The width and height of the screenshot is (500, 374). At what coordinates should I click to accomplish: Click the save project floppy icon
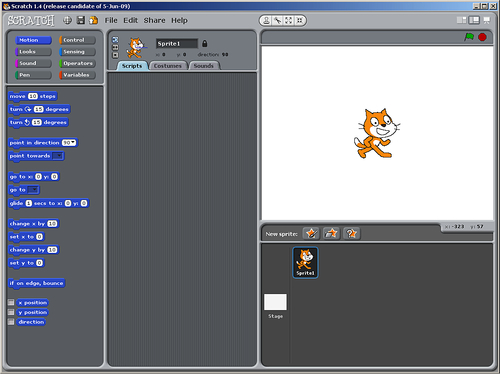click(81, 20)
